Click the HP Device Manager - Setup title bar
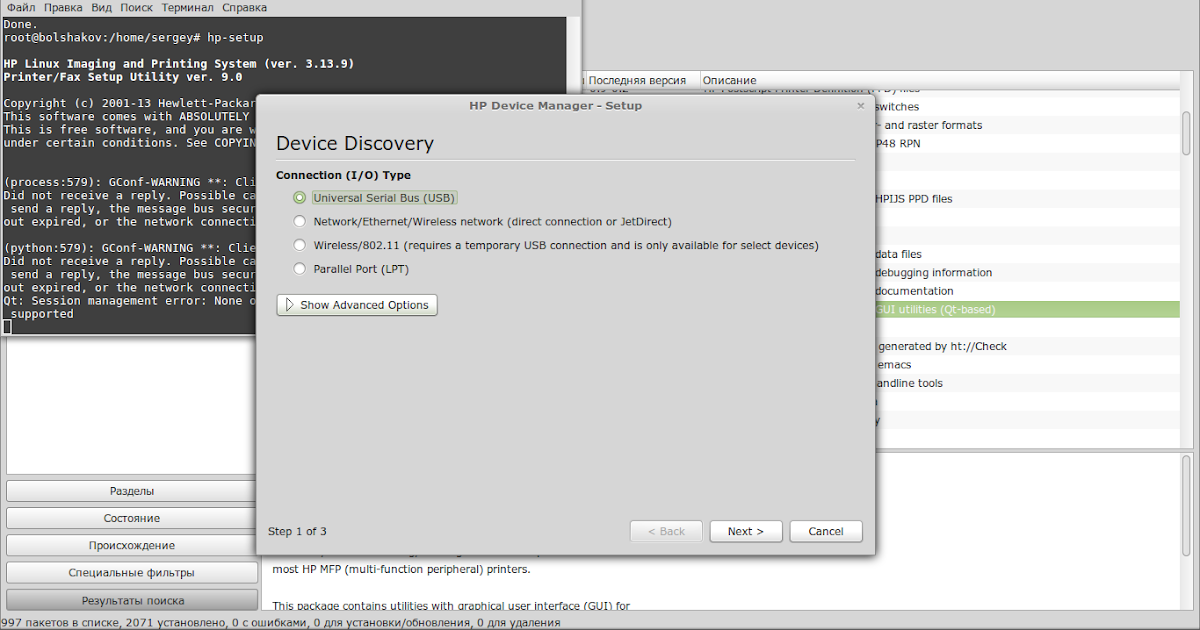The image size is (1200, 630). pos(556,105)
